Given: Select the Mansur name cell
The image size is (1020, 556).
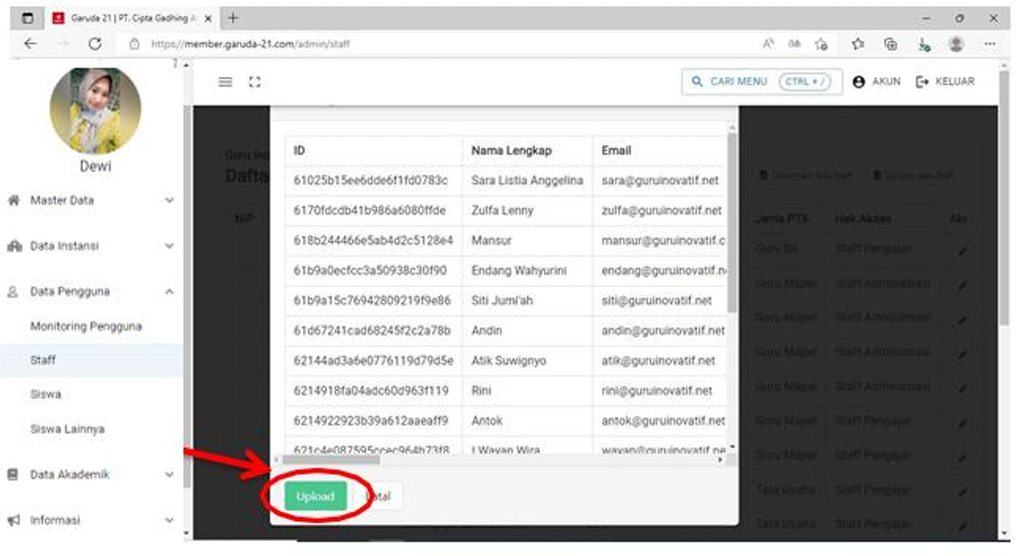Looking at the screenshot, I should (x=491, y=240).
